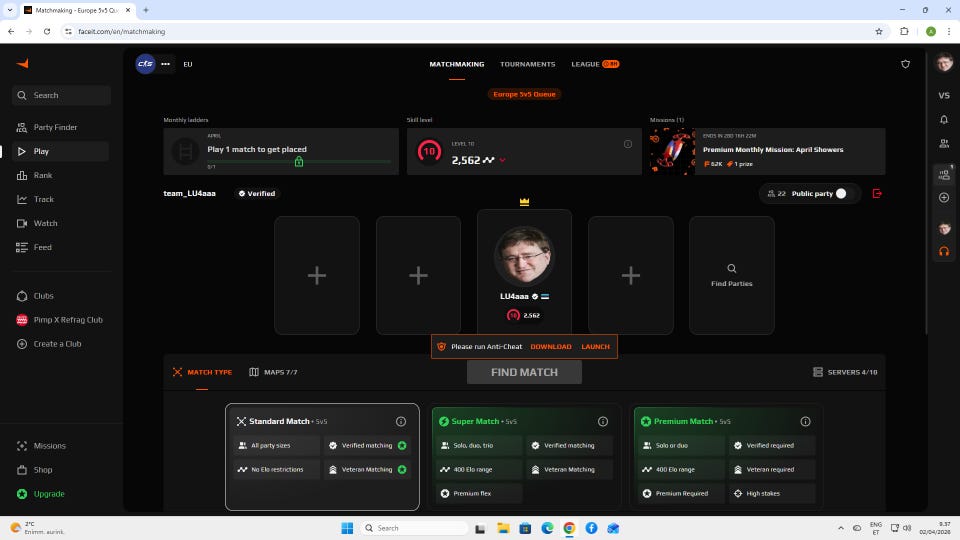The height and width of the screenshot is (540, 960).
Task: Show Super Match info
Action: coord(603,421)
